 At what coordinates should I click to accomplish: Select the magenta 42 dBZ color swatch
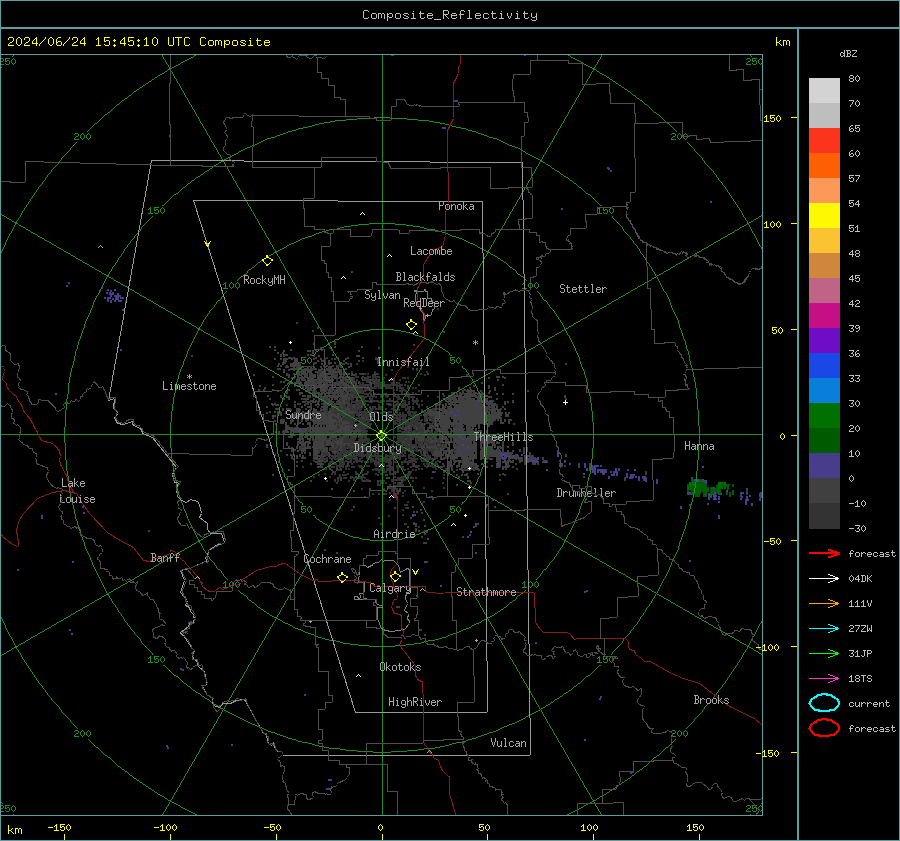pyautogui.click(x=824, y=315)
